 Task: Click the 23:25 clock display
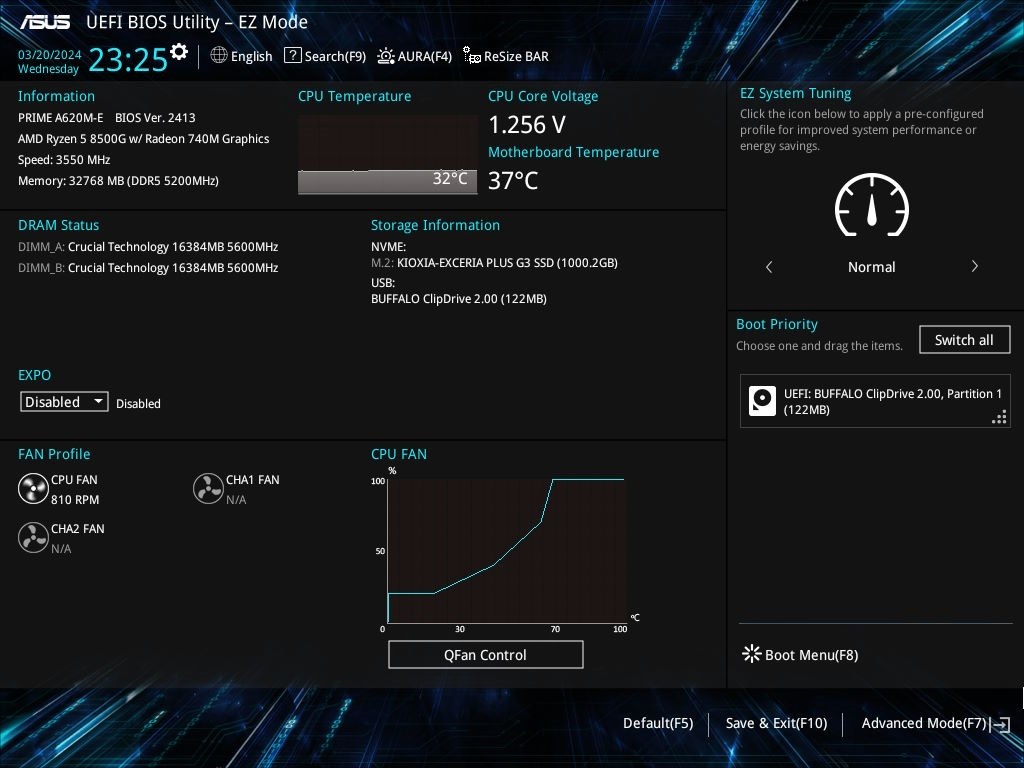click(128, 59)
